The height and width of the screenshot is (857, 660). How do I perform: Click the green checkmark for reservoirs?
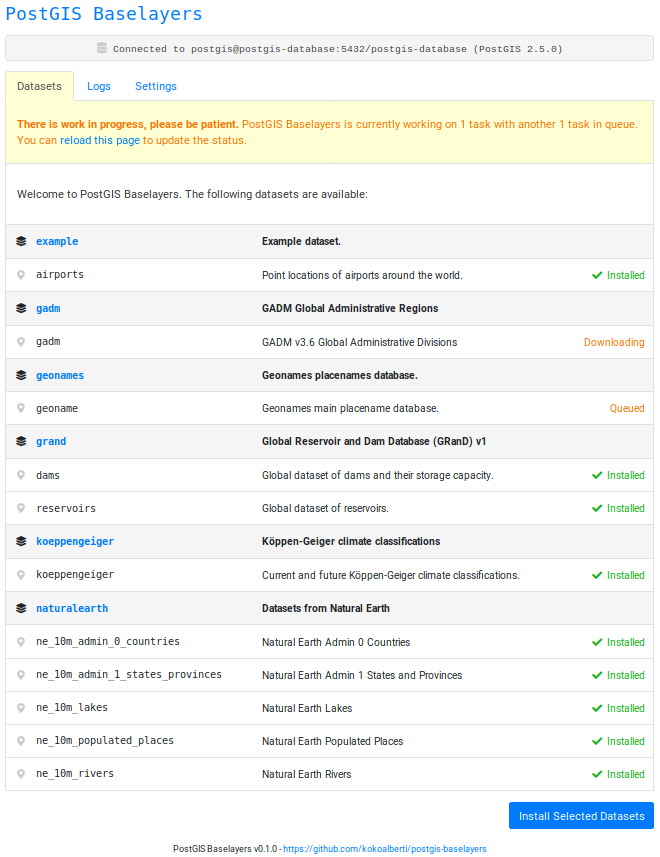[x=597, y=508]
